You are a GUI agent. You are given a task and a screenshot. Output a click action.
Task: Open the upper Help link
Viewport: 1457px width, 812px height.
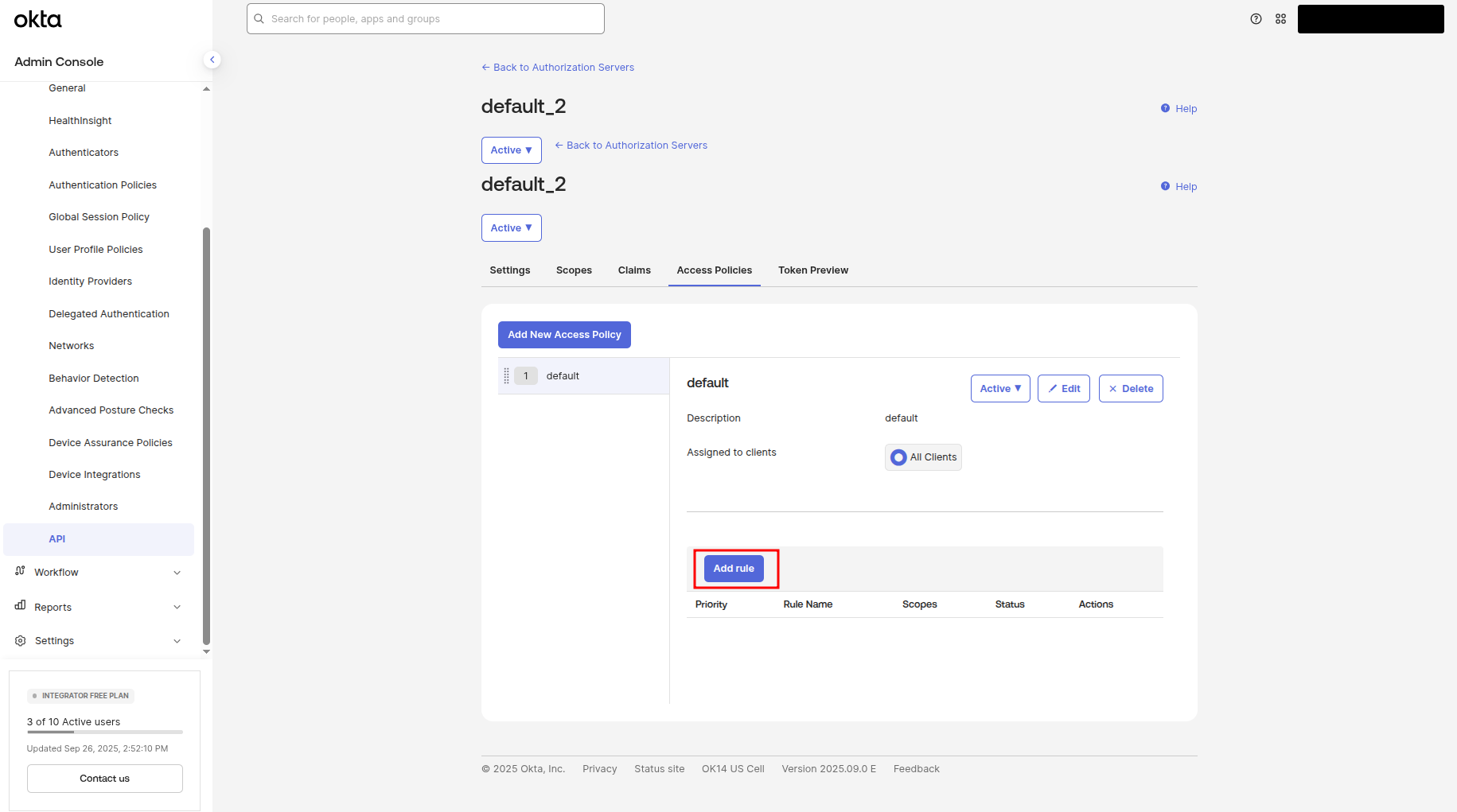[1178, 109]
